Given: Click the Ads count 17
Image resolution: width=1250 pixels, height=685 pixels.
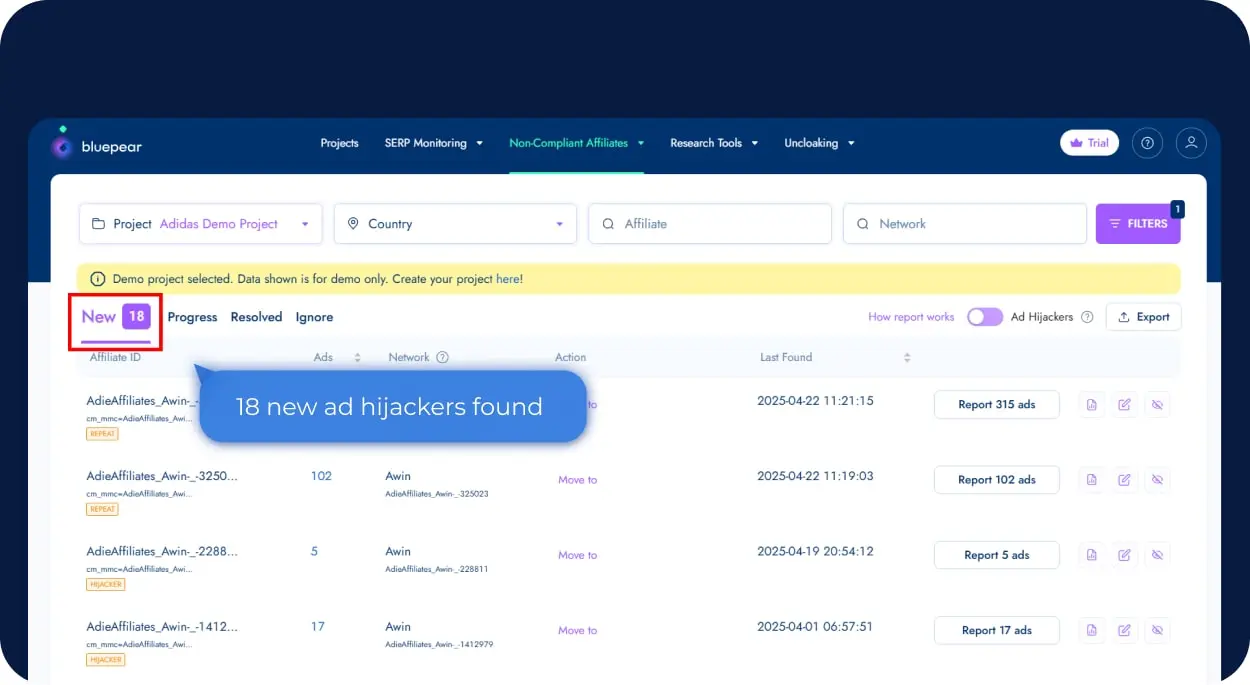Looking at the screenshot, I should (x=318, y=627).
